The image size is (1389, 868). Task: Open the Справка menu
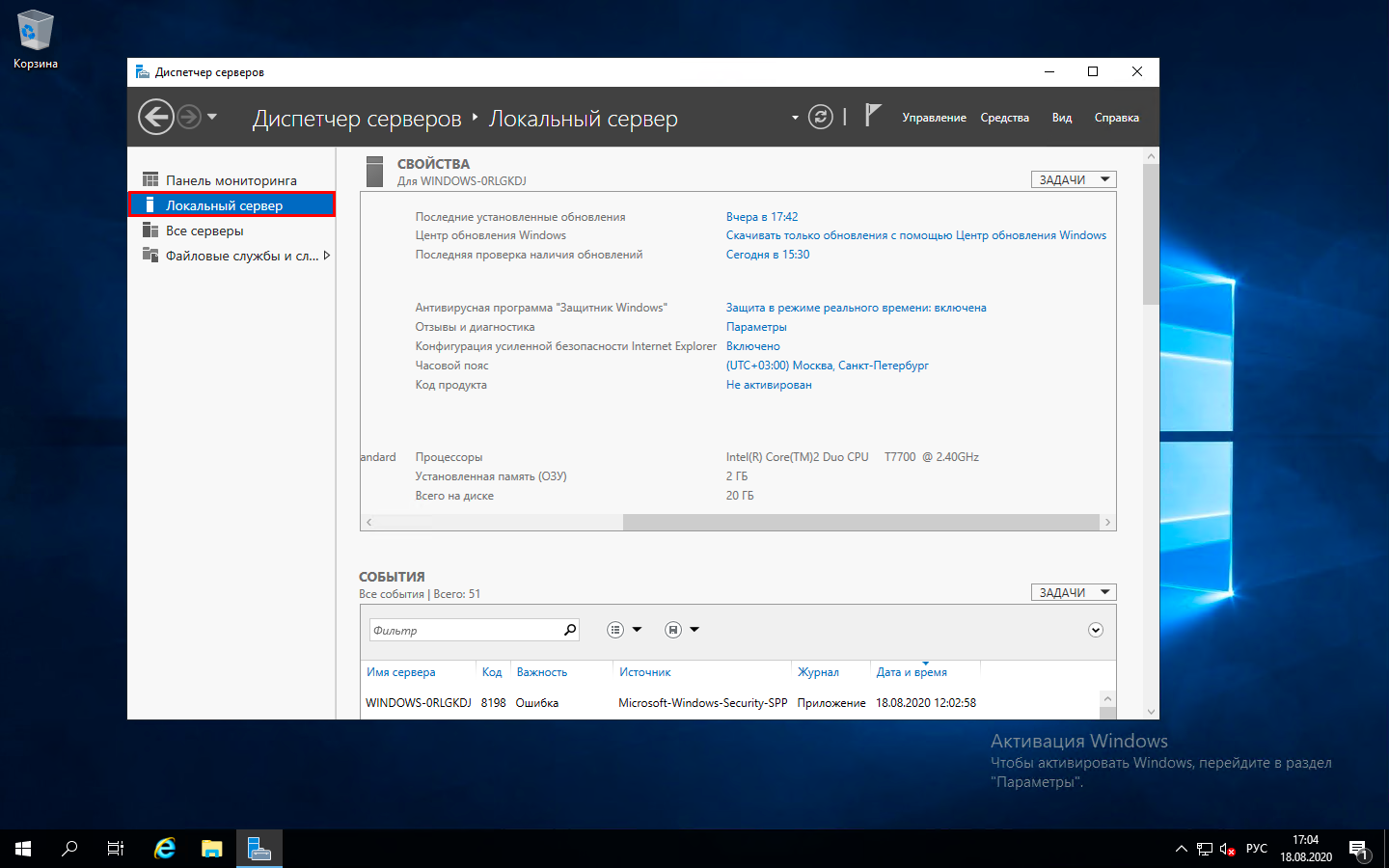click(1116, 118)
